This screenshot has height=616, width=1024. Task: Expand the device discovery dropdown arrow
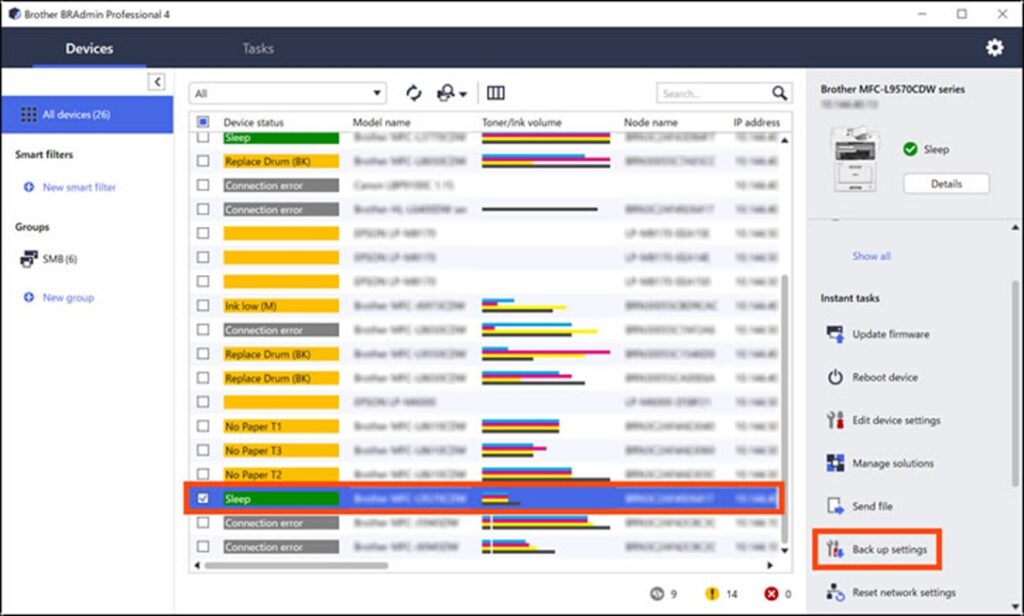463,94
